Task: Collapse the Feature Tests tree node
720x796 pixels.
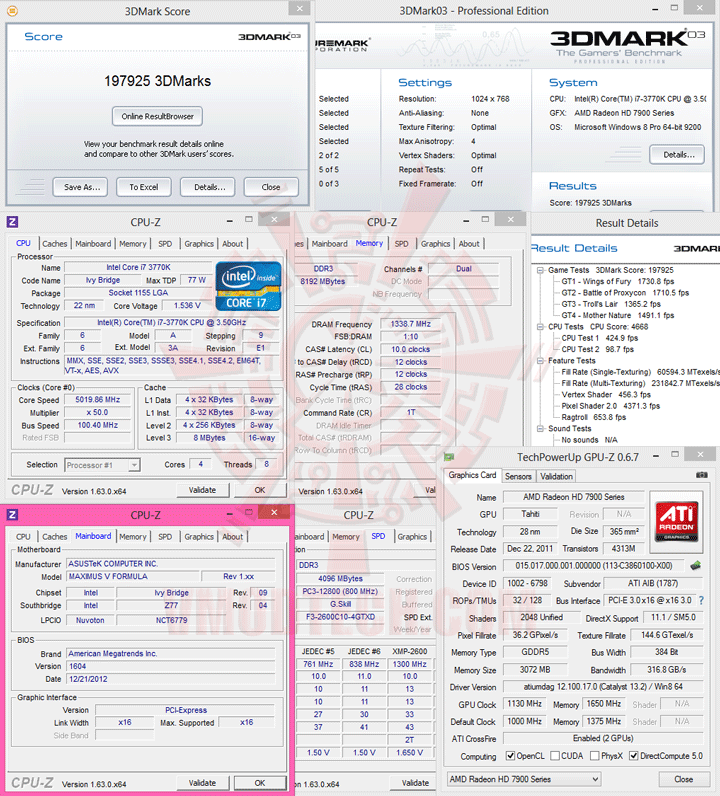Action: [540, 360]
